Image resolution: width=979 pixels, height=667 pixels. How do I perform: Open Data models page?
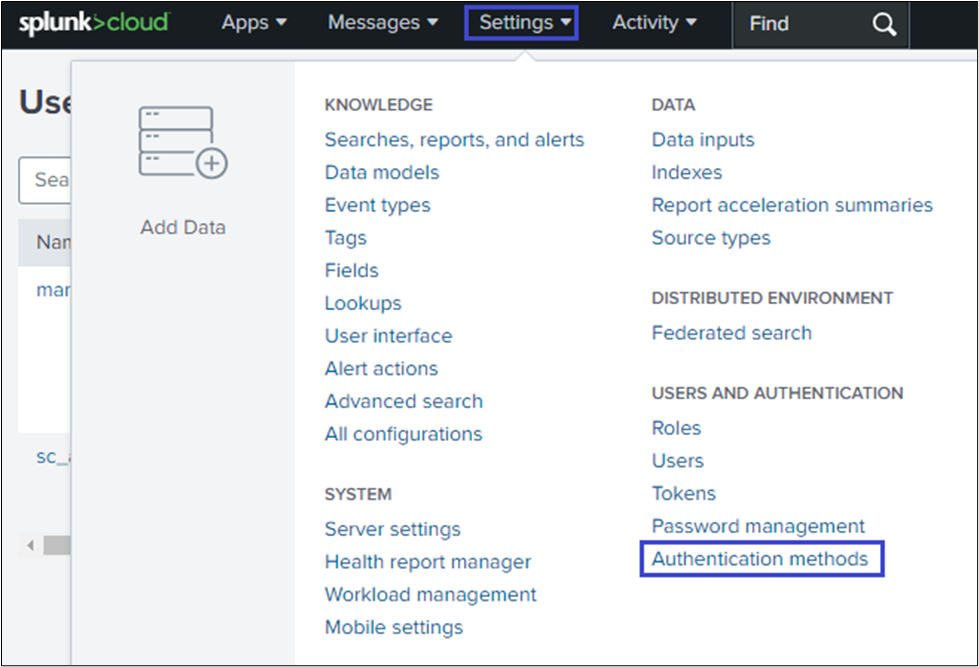(381, 172)
